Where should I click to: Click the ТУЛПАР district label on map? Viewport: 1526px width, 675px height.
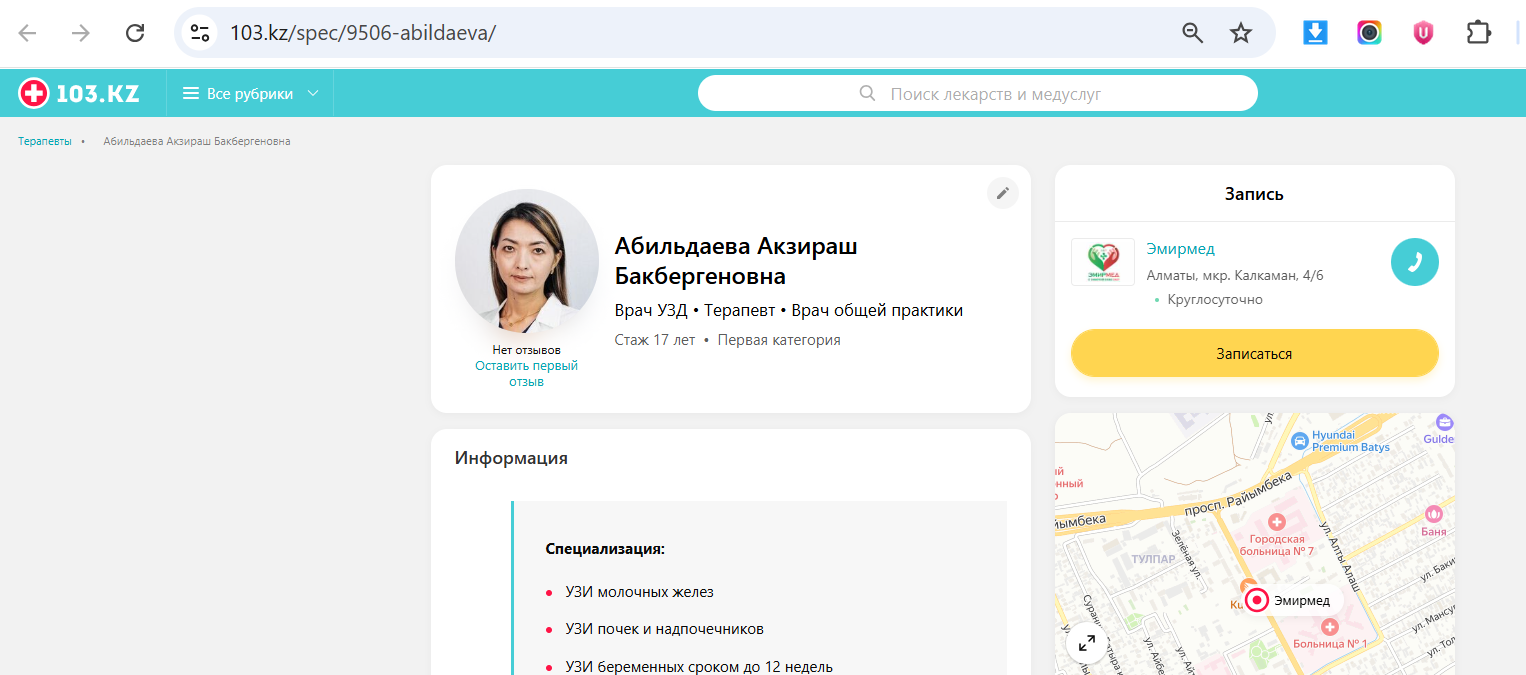coord(1154,559)
